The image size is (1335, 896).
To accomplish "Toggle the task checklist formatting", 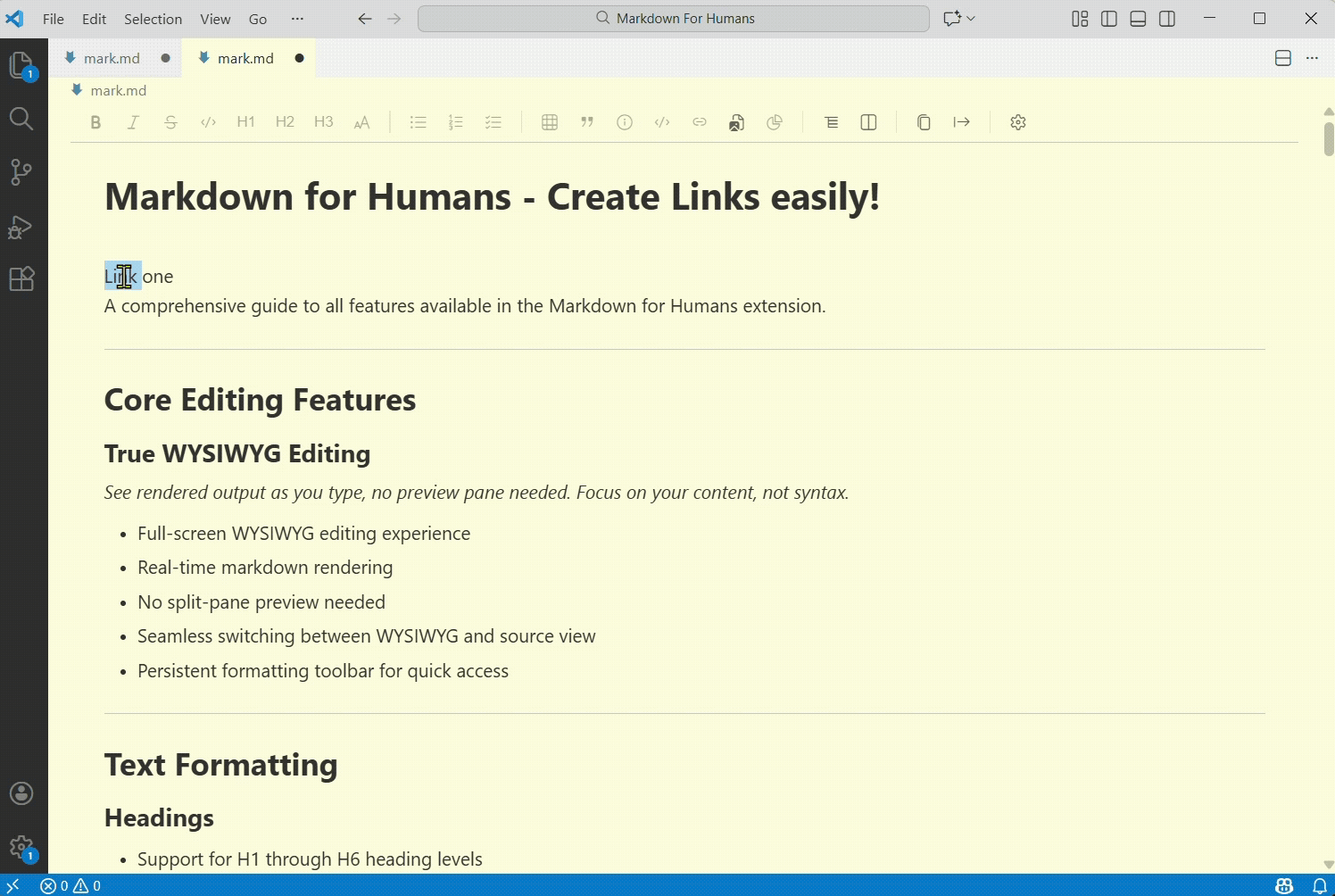I will [493, 122].
